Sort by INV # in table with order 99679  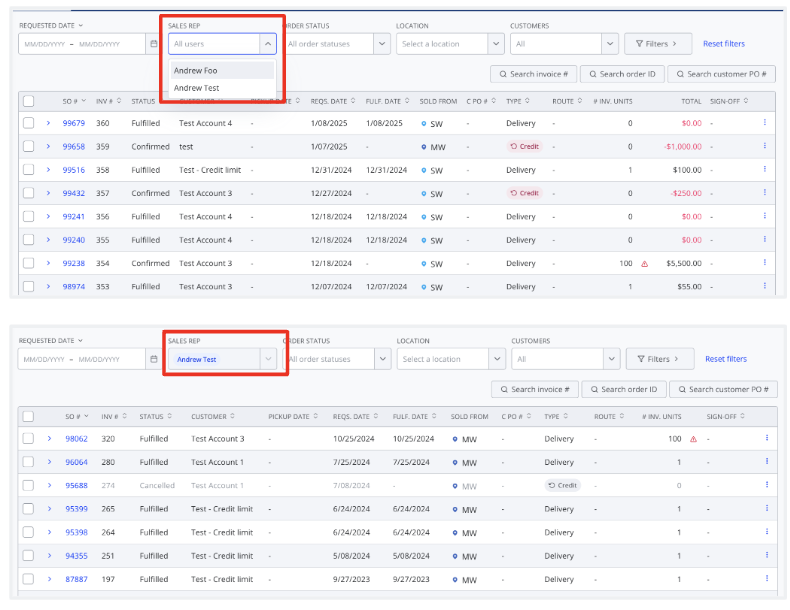point(108,101)
